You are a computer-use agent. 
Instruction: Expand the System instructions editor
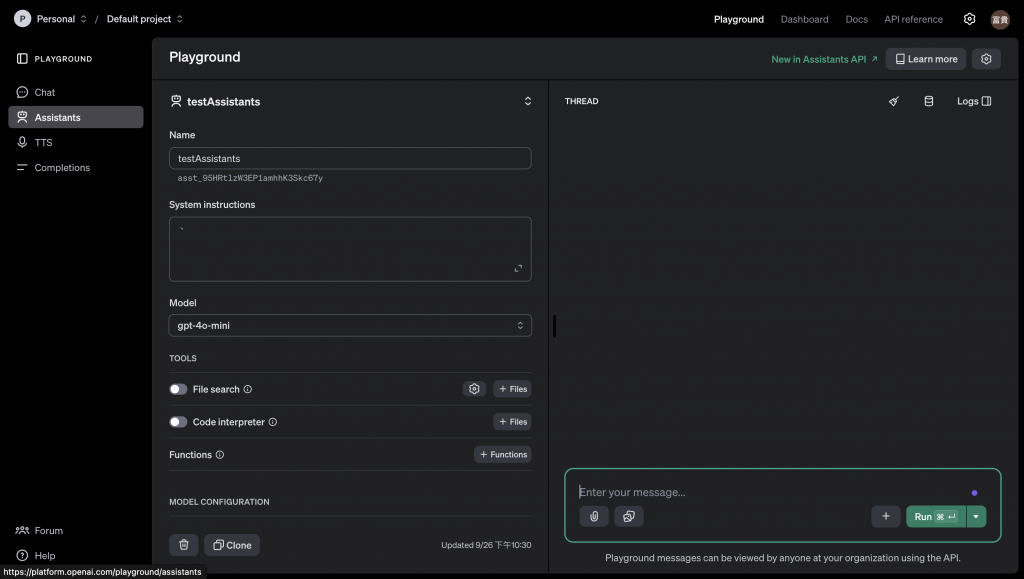(518, 268)
